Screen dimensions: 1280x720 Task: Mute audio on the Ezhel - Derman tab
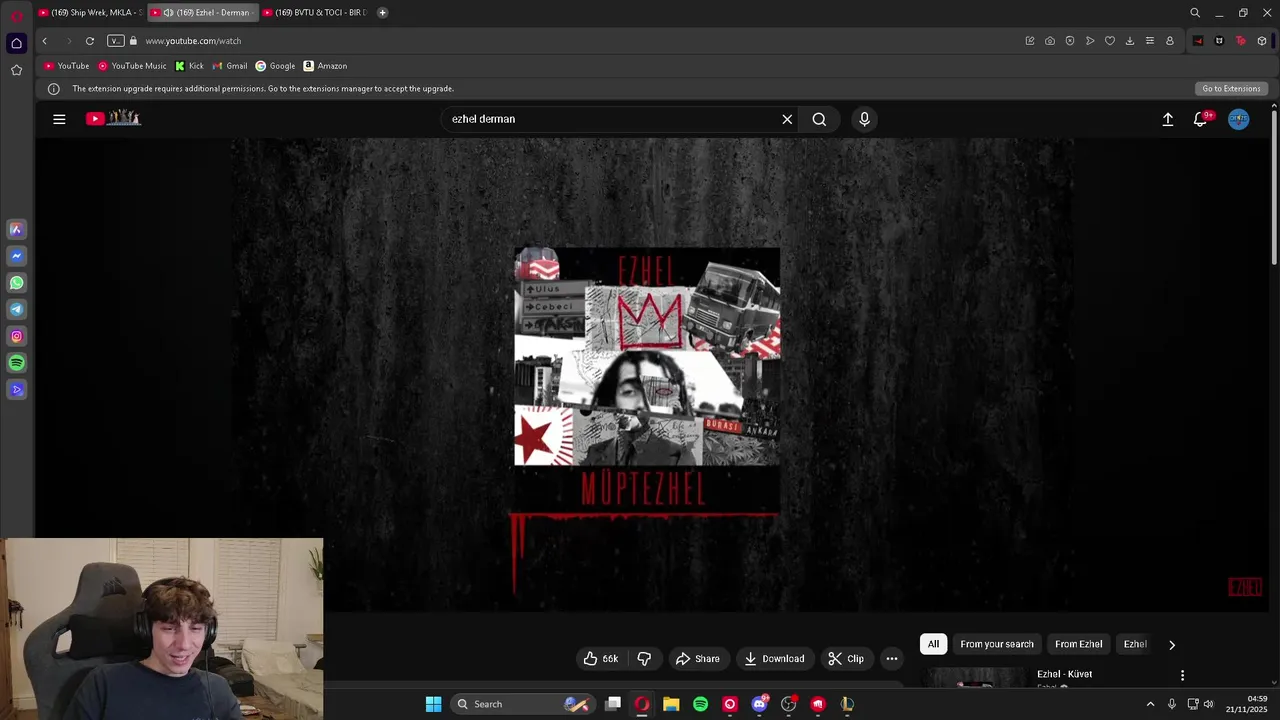pos(168,13)
